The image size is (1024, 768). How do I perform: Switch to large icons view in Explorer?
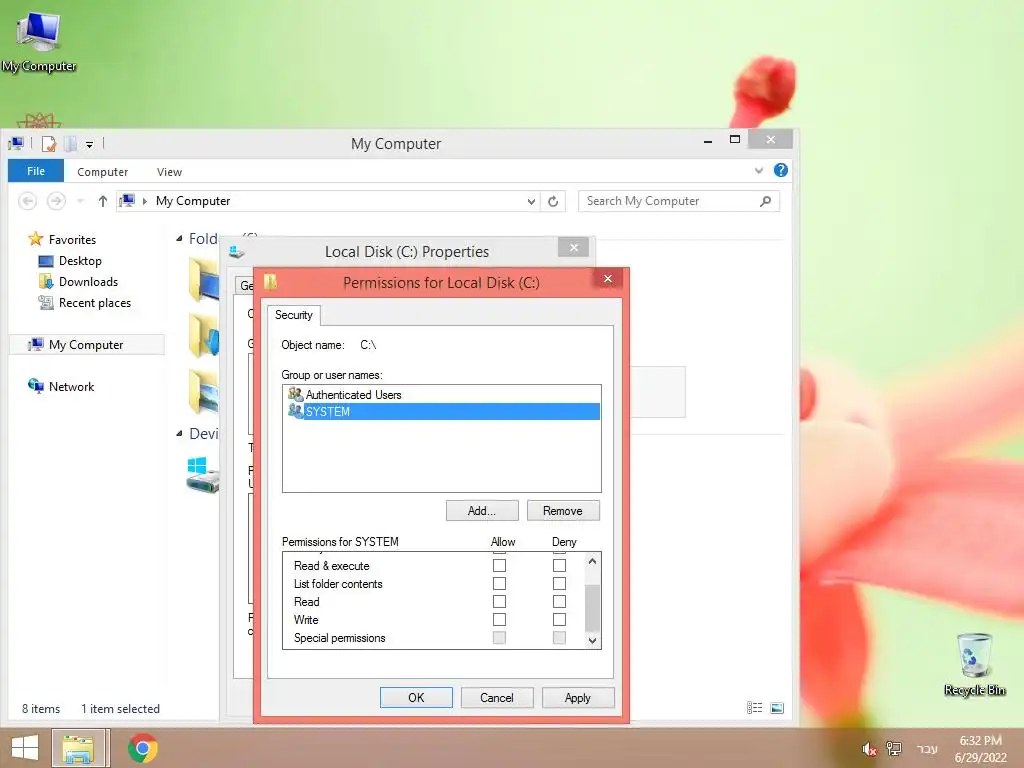pyautogui.click(x=776, y=708)
